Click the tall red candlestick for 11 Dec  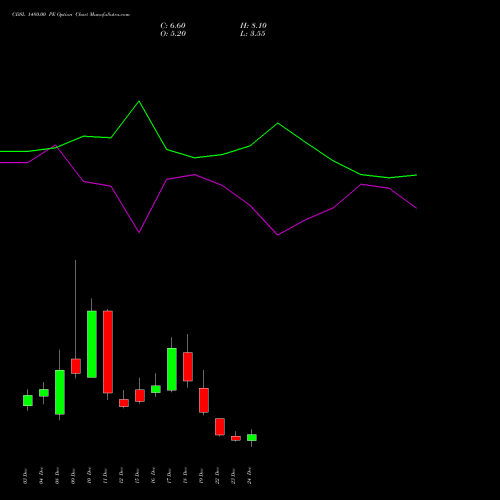(x=108, y=352)
